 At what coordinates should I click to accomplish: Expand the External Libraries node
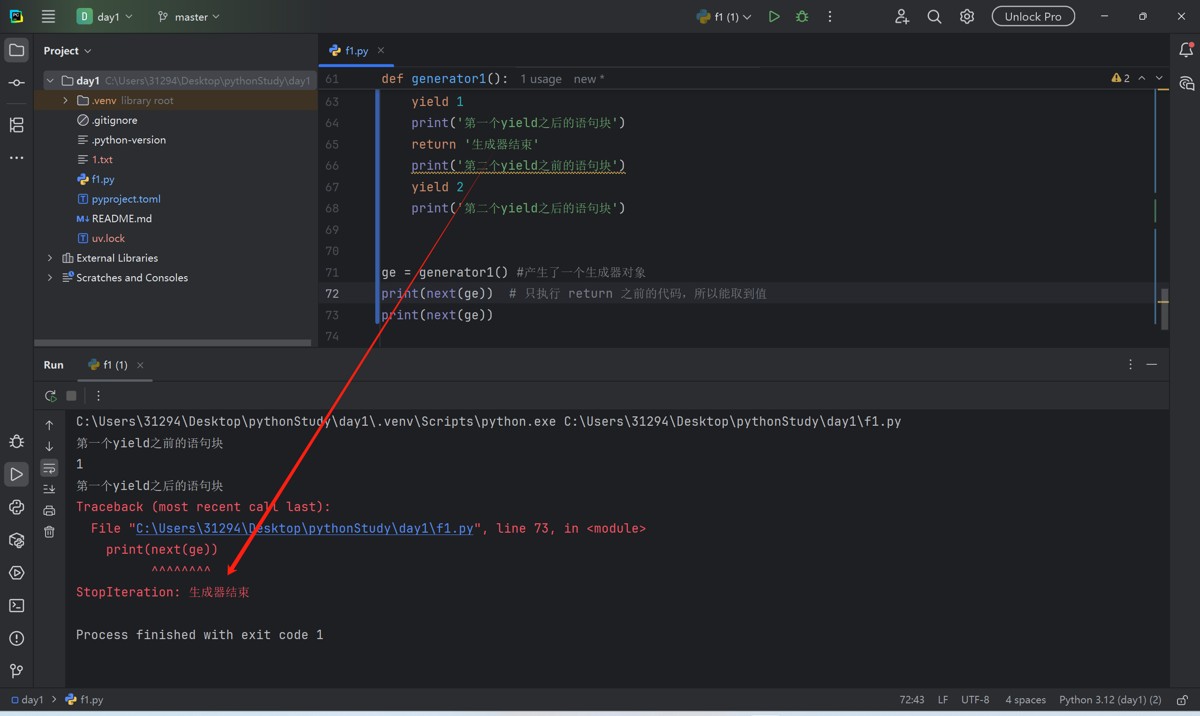click(x=50, y=258)
